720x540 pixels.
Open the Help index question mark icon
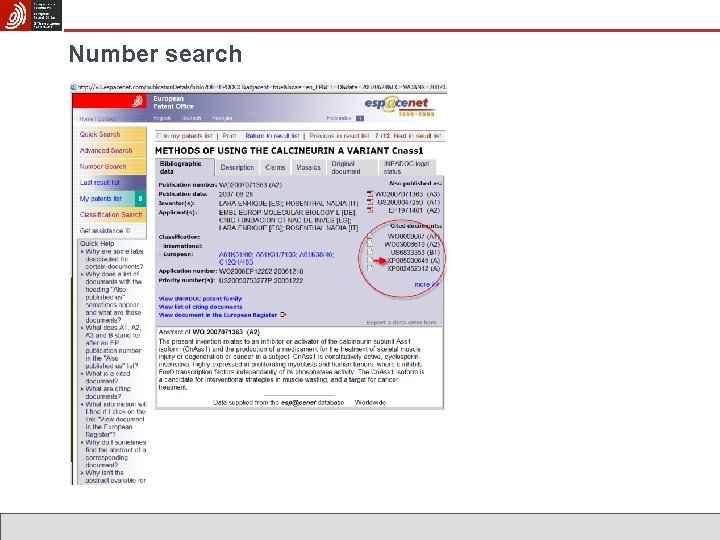360,118
